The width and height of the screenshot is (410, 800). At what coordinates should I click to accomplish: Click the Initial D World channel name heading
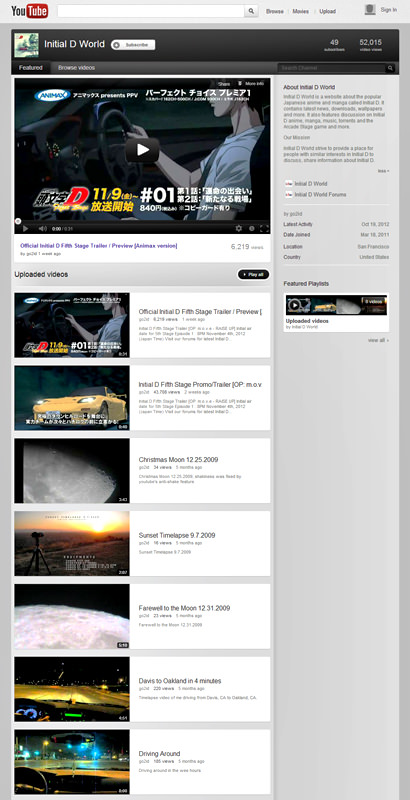coord(74,44)
